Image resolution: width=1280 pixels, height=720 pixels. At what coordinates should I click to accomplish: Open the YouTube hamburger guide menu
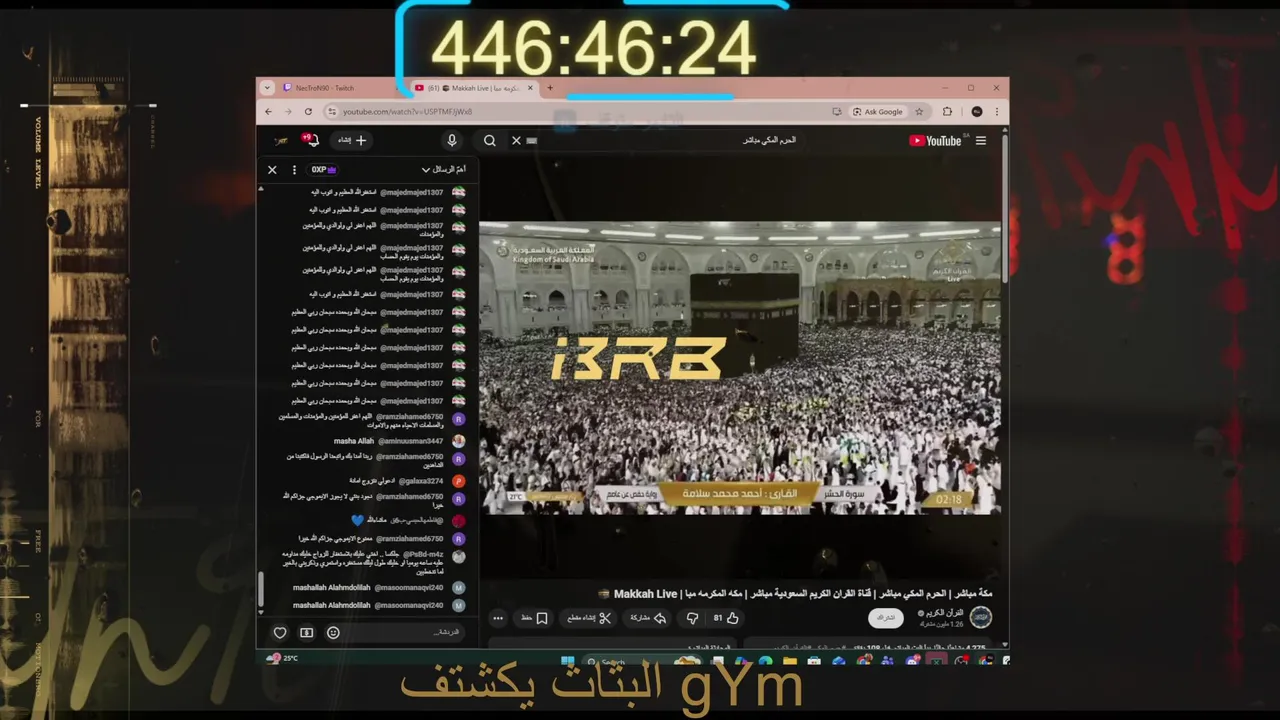tap(981, 141)
